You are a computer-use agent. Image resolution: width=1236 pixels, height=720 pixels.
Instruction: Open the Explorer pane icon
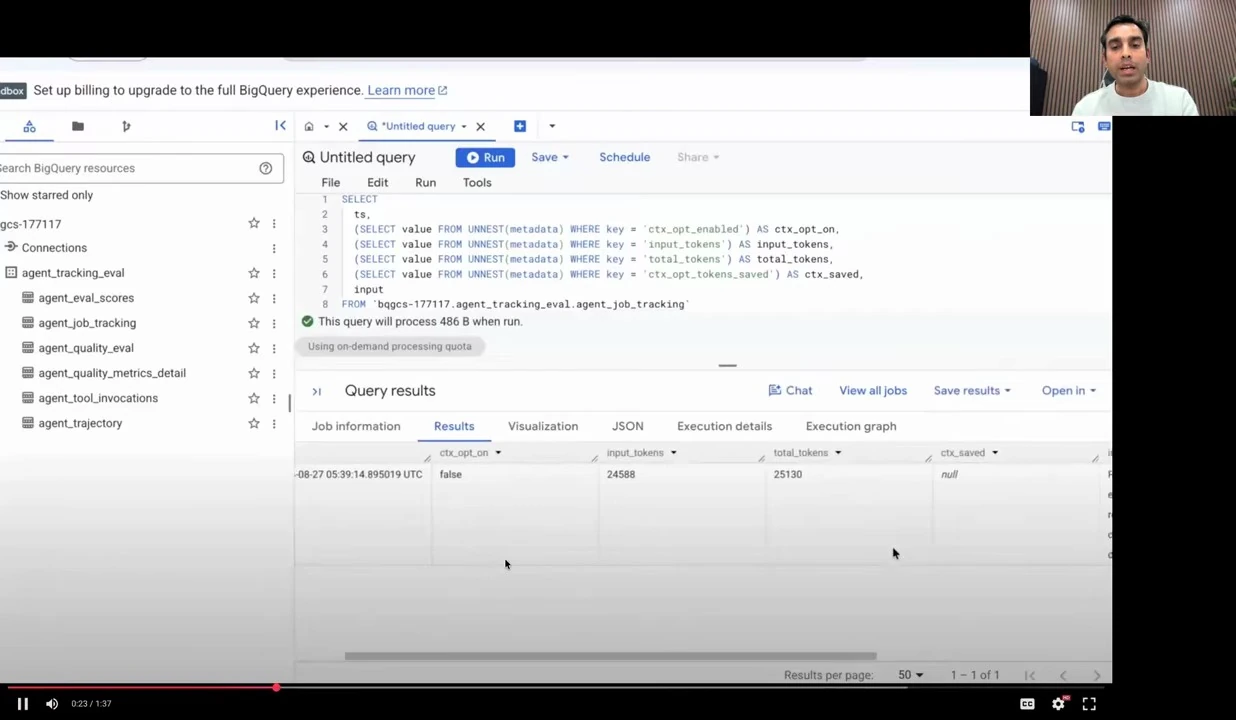[29, 126]
